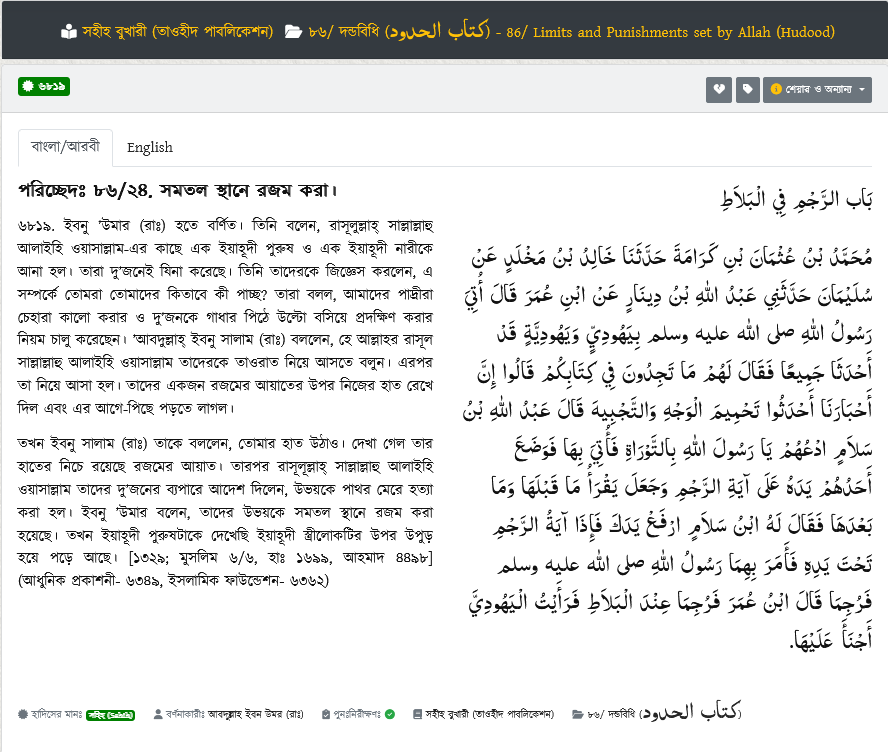Click the heart favorite icon button
The width and height of the screenshot is (888, 752).
(718, 89)
